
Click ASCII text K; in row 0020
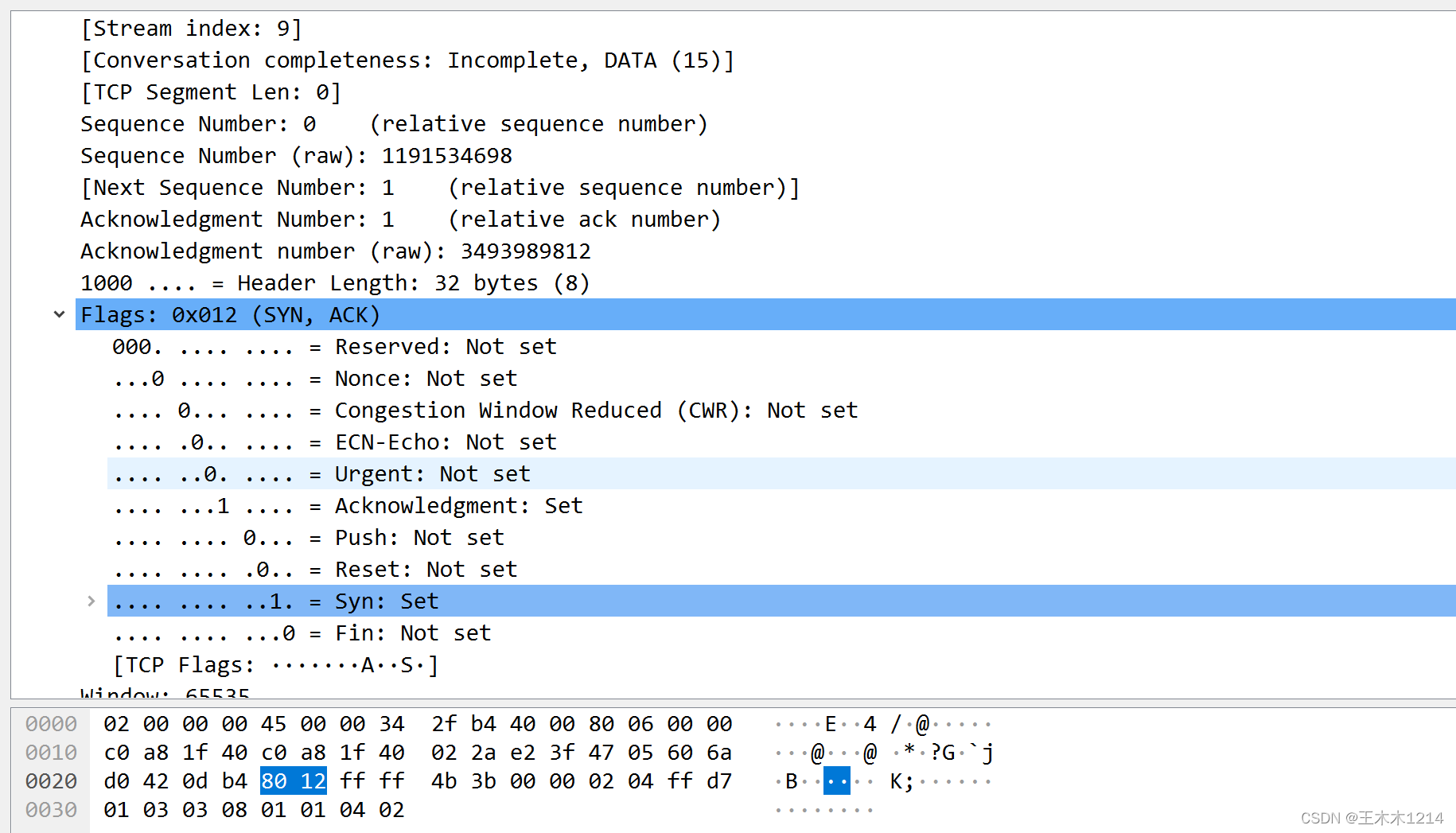coord(901,781)
